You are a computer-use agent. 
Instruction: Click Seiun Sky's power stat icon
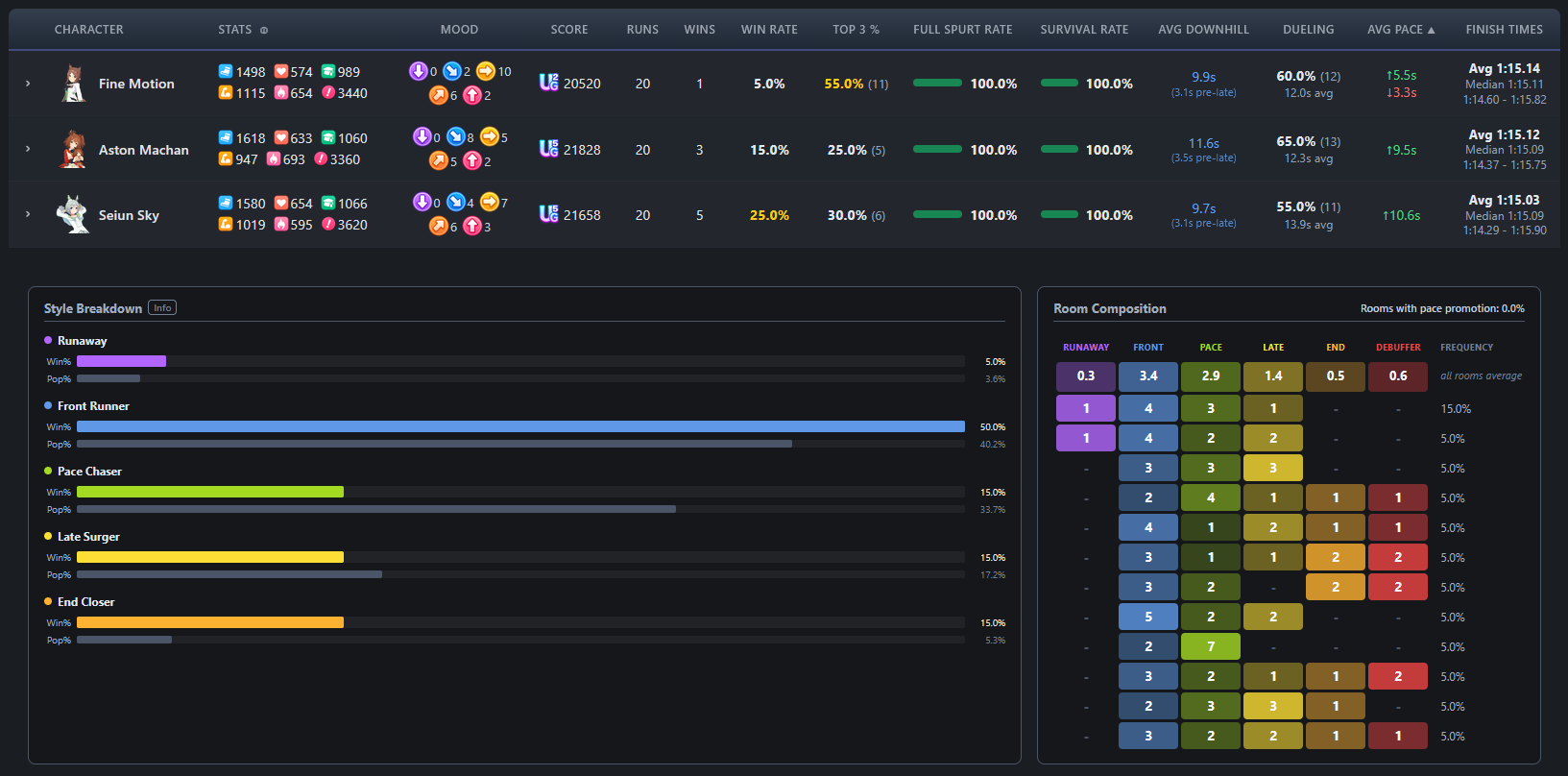226,224
